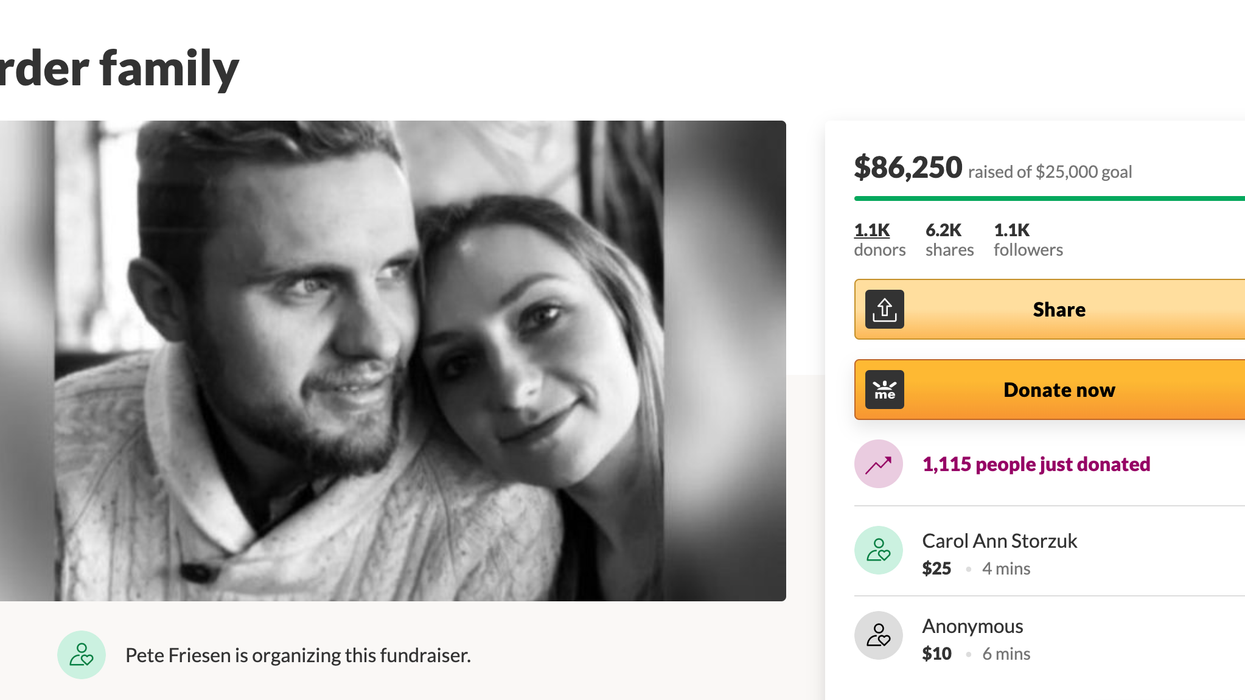This screenshot has width=1245, height=700.
Task: Click the GoFundMe 'me' logo on Donate now
Action: click(x=884, y=390)
